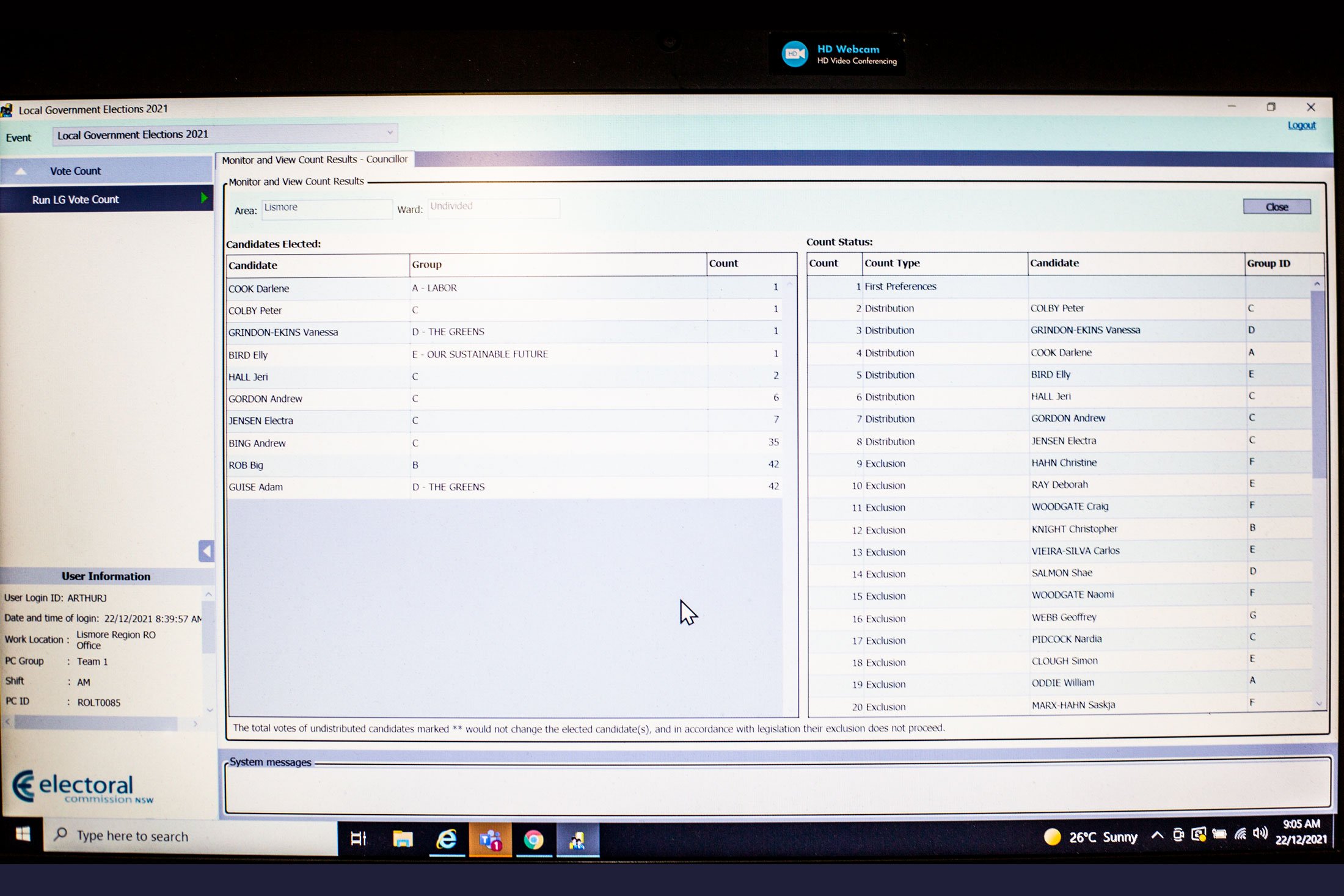Click User Information horizontal scrollbar
Screen dimensions: 1344x896
[96, 723]
